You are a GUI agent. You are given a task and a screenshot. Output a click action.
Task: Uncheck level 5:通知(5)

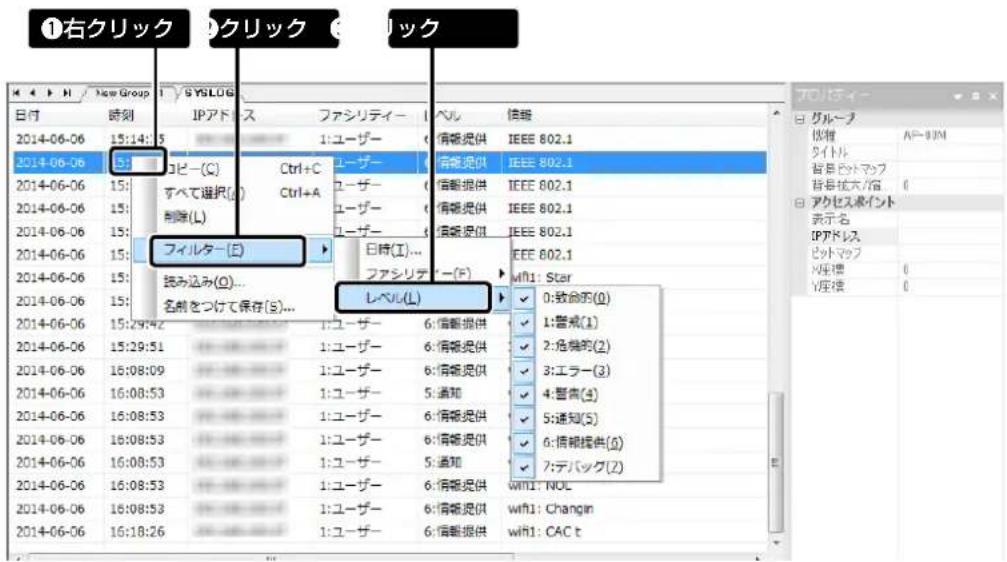pos(525,419)
